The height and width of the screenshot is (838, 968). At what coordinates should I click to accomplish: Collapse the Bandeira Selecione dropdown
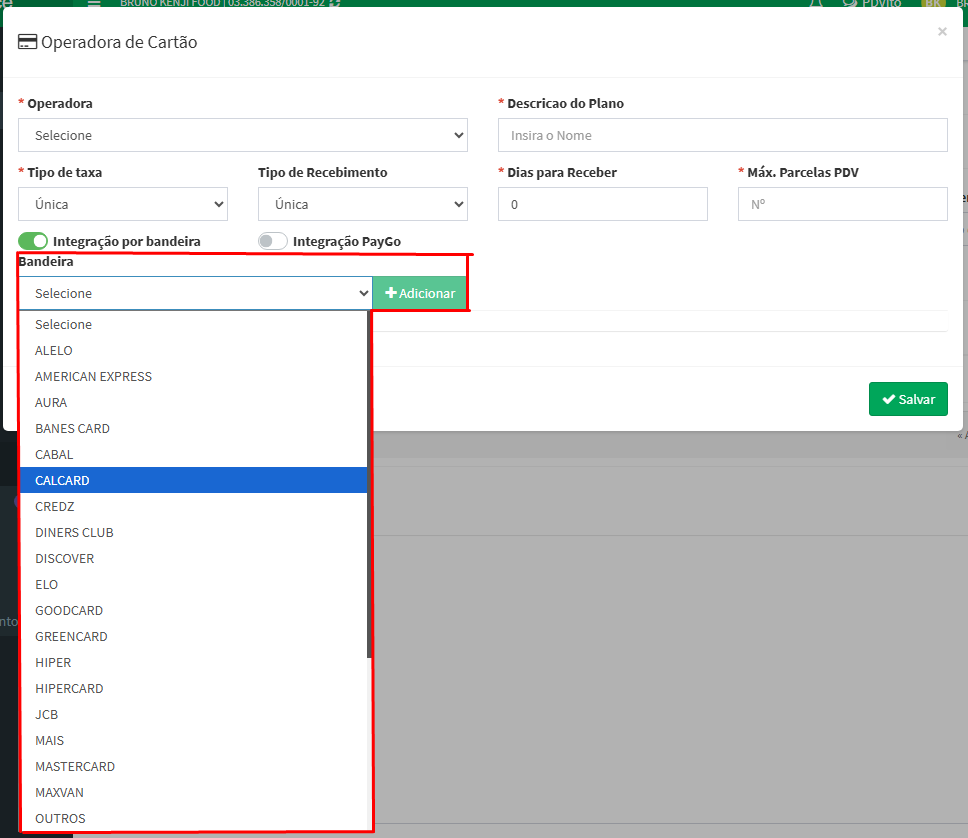coord(196,293)
